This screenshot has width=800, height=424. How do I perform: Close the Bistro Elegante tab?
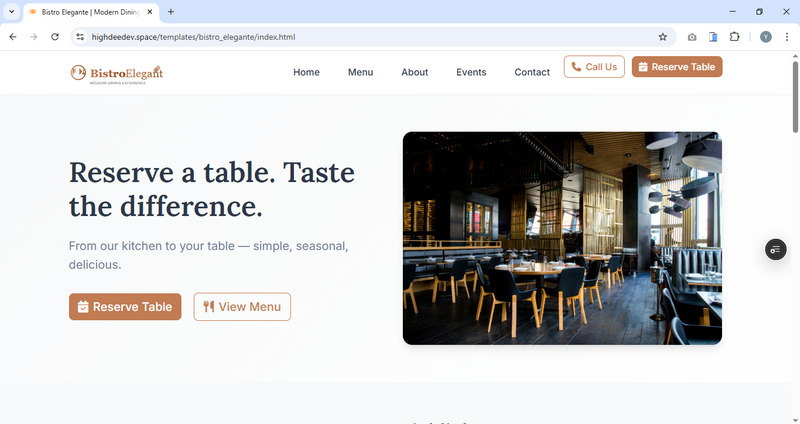150,12
